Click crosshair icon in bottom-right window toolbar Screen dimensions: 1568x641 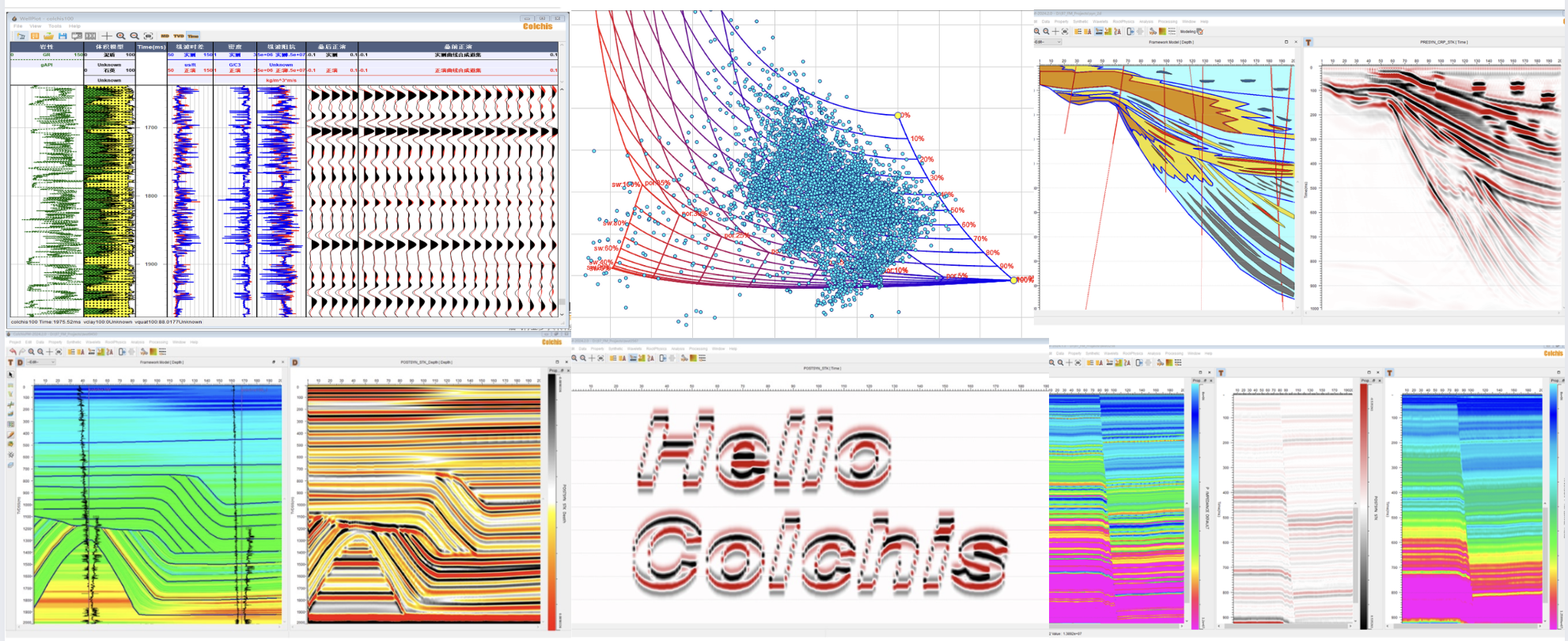pyautogui.click(x=1070, y=362)
